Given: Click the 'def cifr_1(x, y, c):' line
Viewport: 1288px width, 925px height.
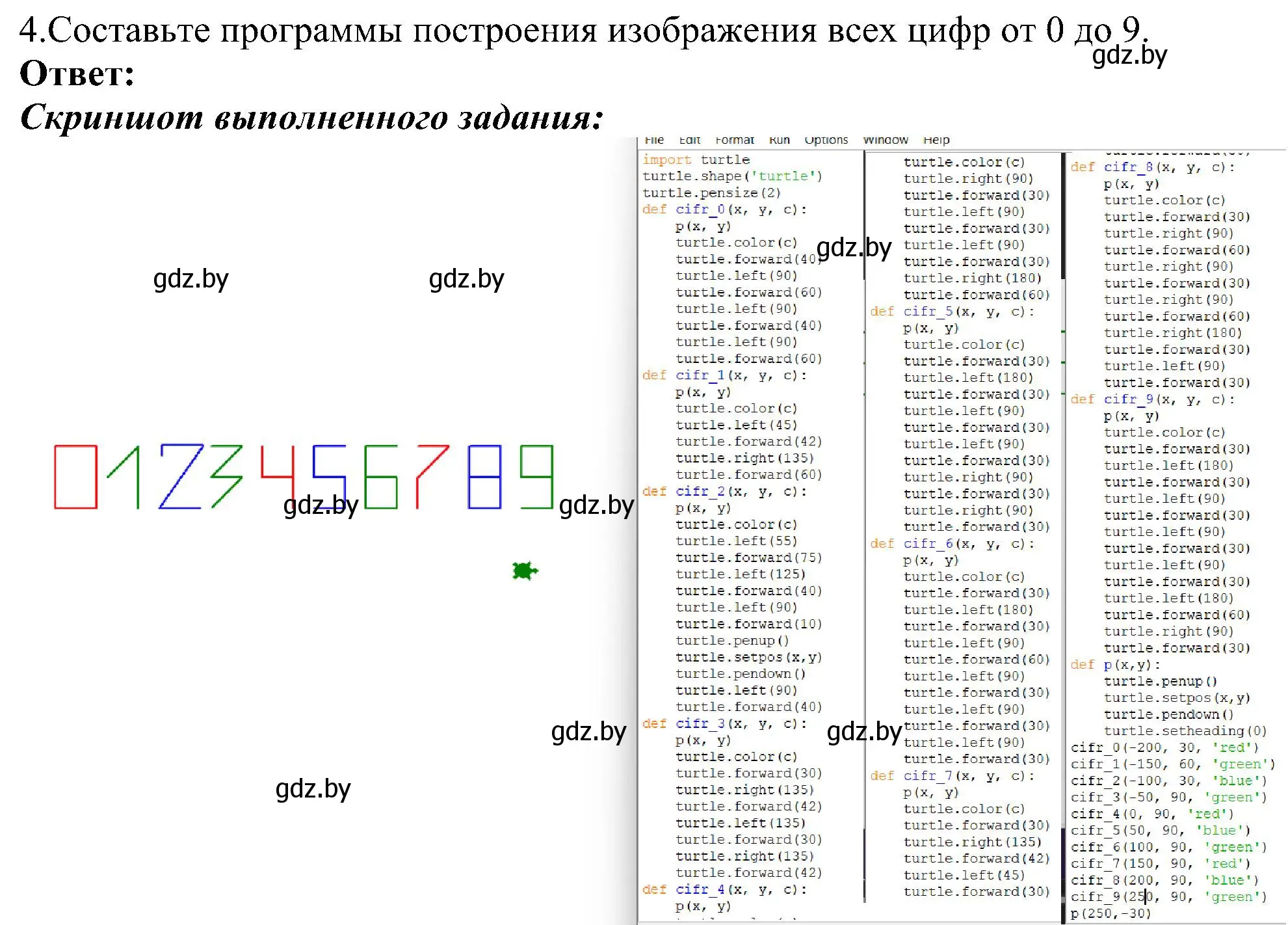Looking at the screenshot, I should point(724,375).
